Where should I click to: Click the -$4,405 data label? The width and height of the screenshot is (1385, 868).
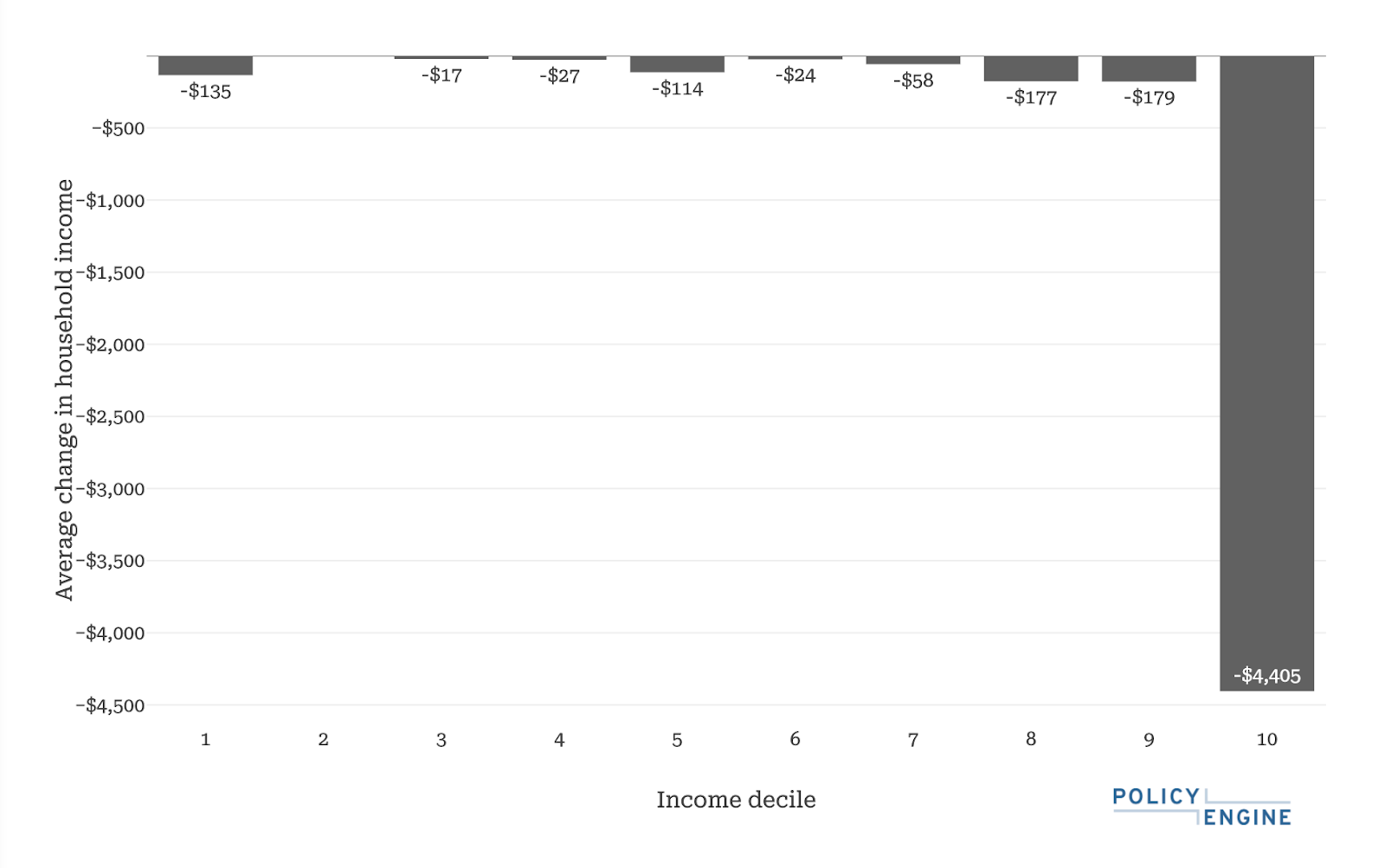tap(1266, 676)
